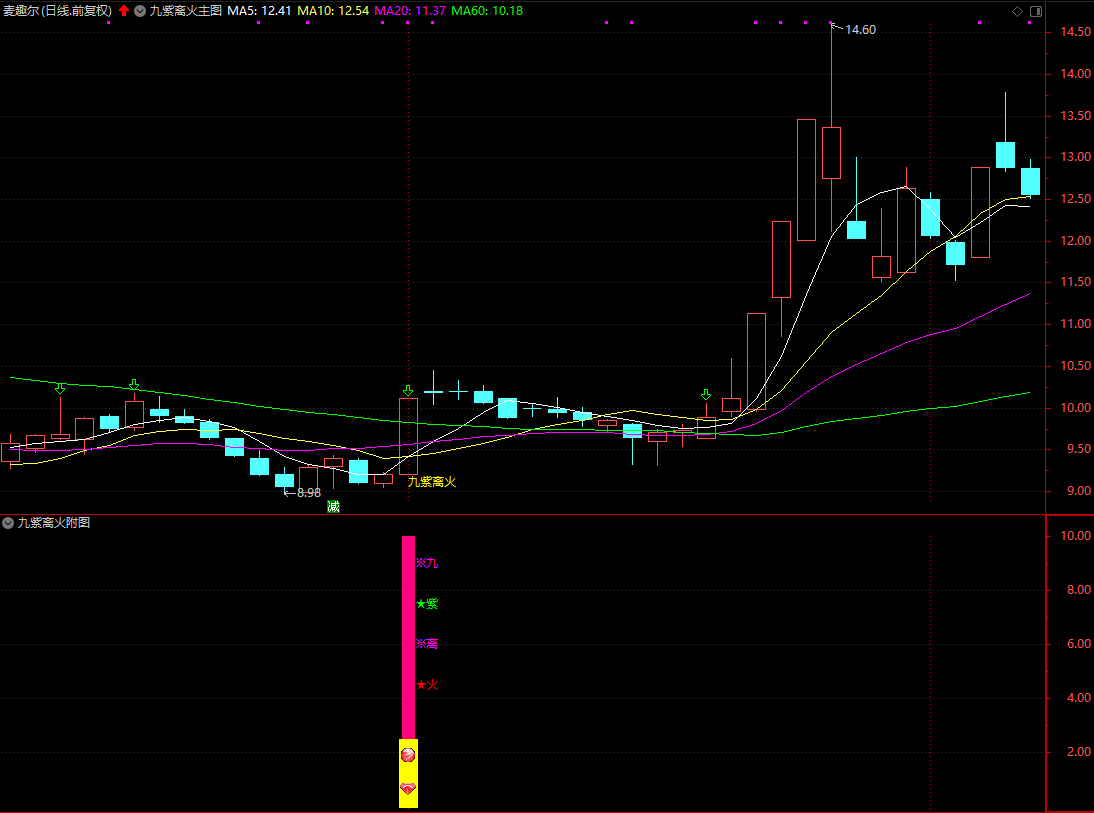Toggle the side panel icon in the top-right corner

point(1036,11)
